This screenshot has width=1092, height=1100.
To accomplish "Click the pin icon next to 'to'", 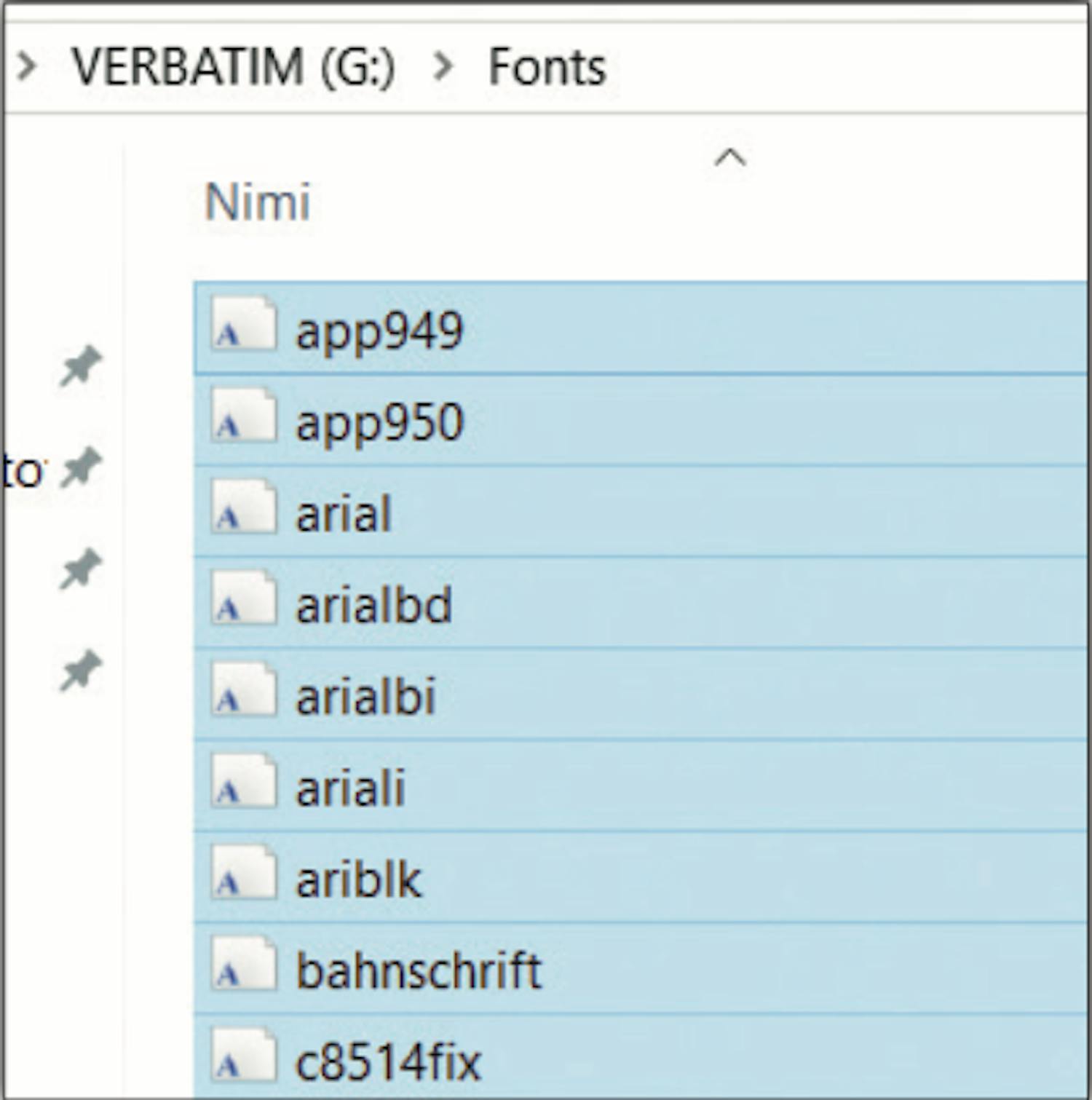I will tap(80, 467).
